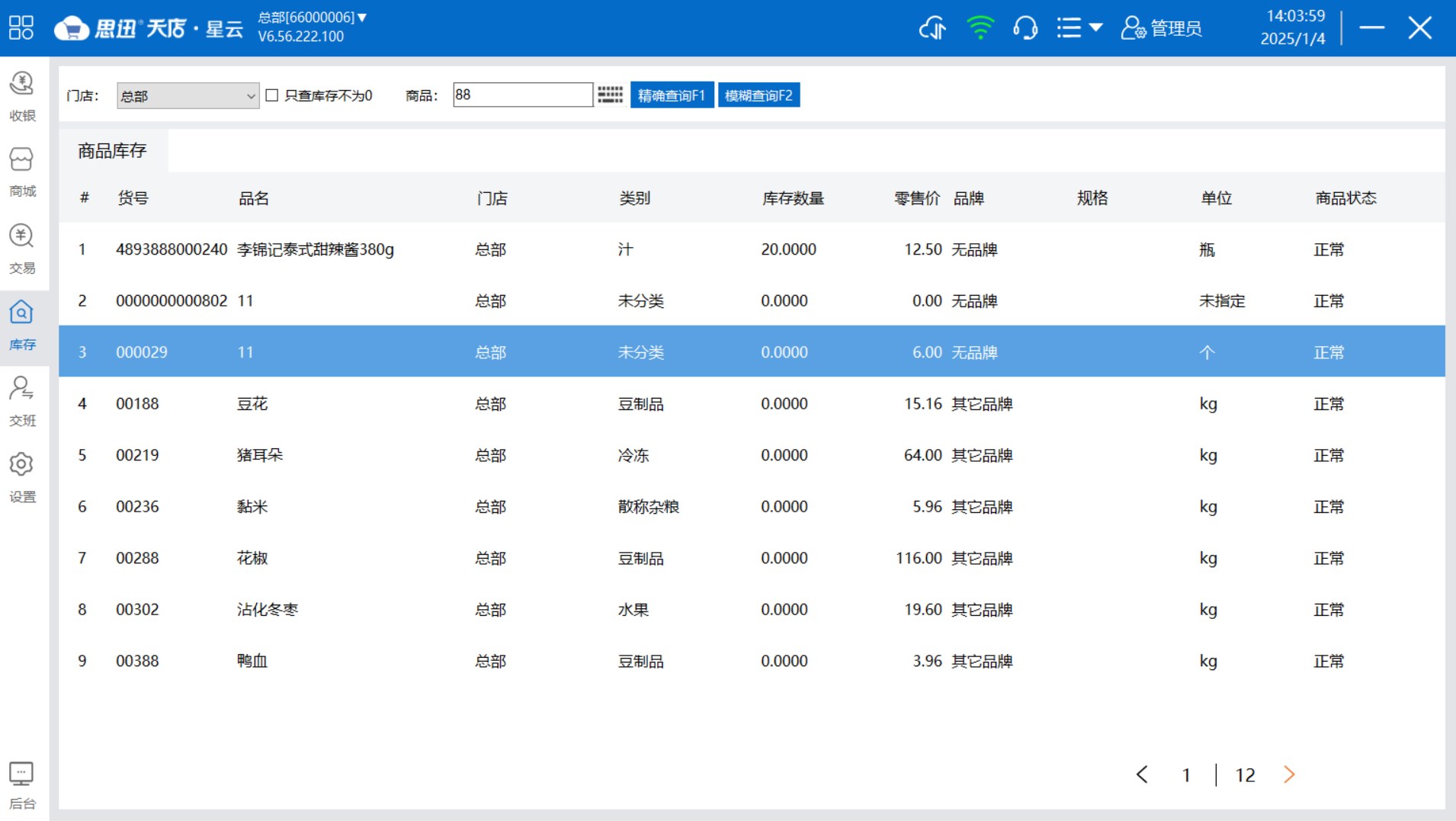Viewport: 1456px width, 821px height.
Task: Click the 精确查询F1 button
Action: (x=672, y=95)
